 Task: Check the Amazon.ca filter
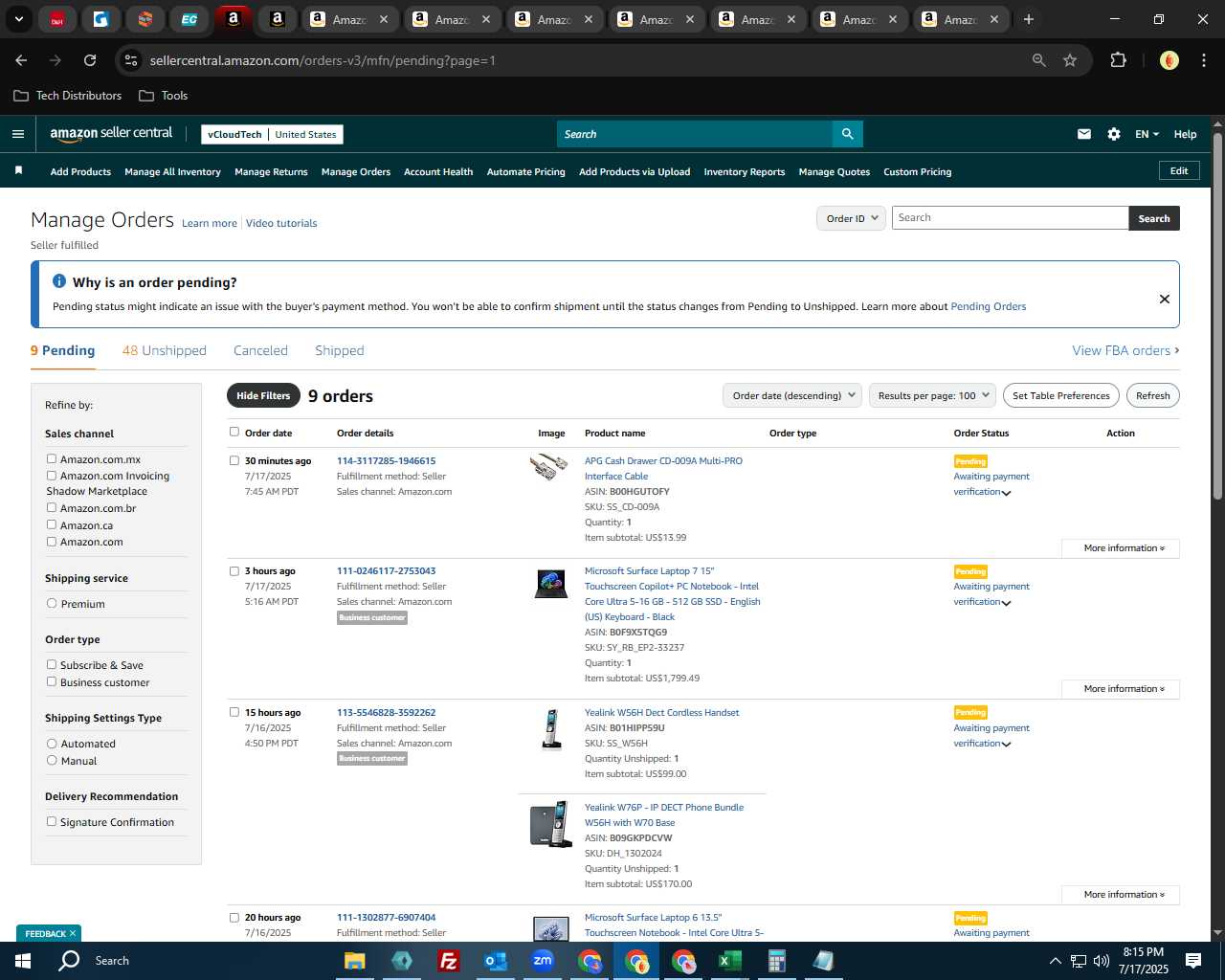tap(52, 525)
